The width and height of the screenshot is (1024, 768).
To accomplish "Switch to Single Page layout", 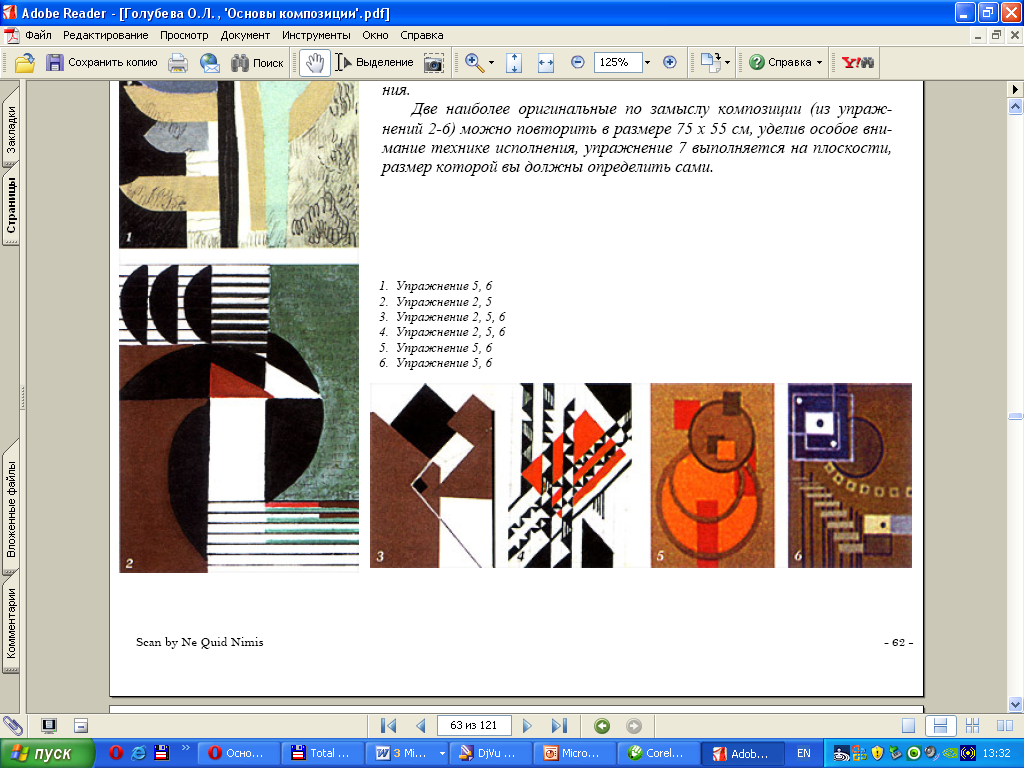I will [x=908, y=726].
